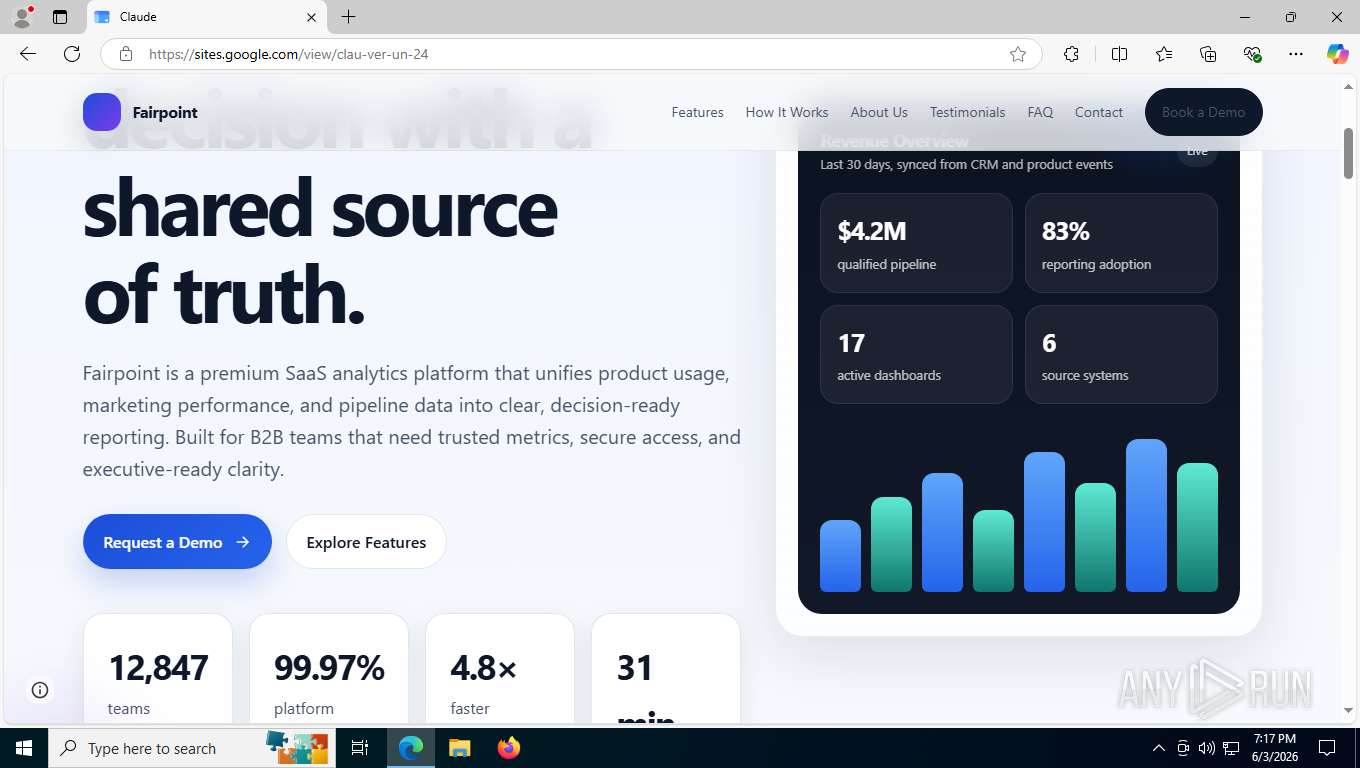
Task: Click the Google Sites info icon
Action: click(x=40, y=690)
